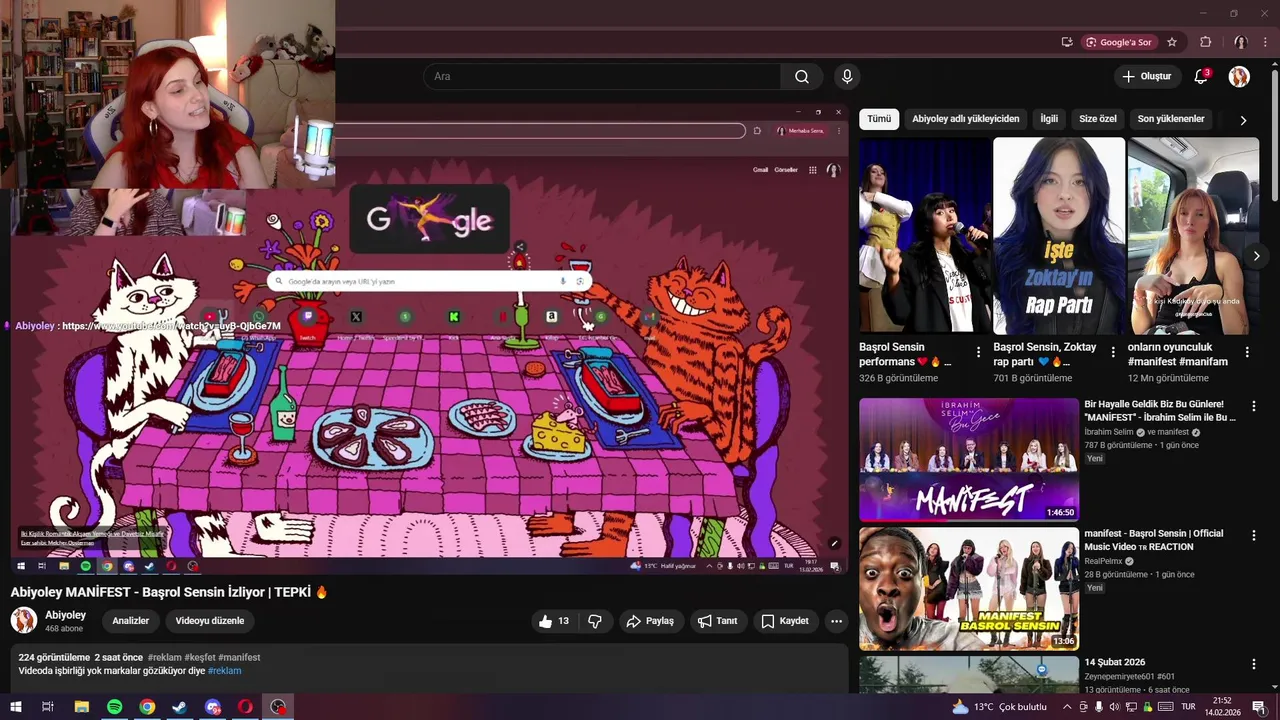
Task: Open options for Başrol Sensin performans short
Action: 977,352
